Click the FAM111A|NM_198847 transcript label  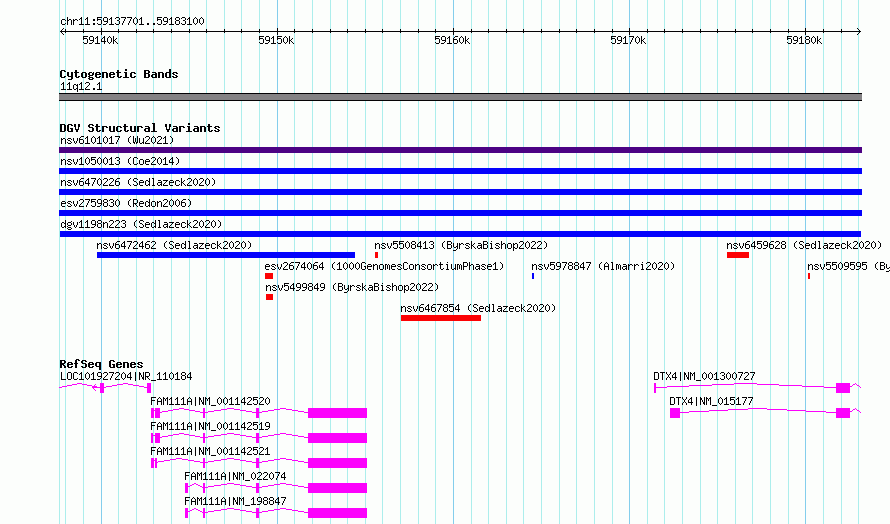click(235, 501)
